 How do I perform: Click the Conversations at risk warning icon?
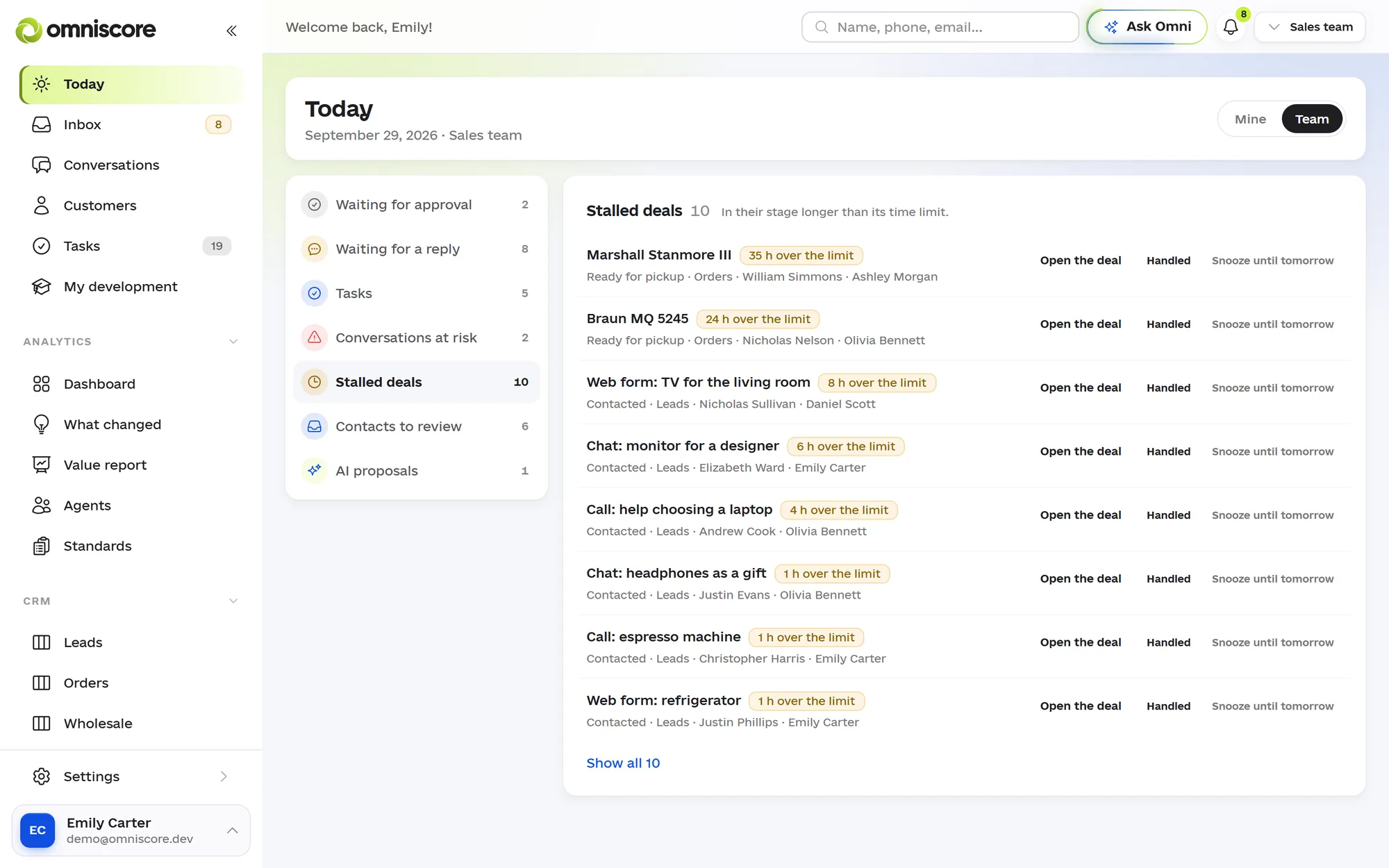(x=315, y=337)
